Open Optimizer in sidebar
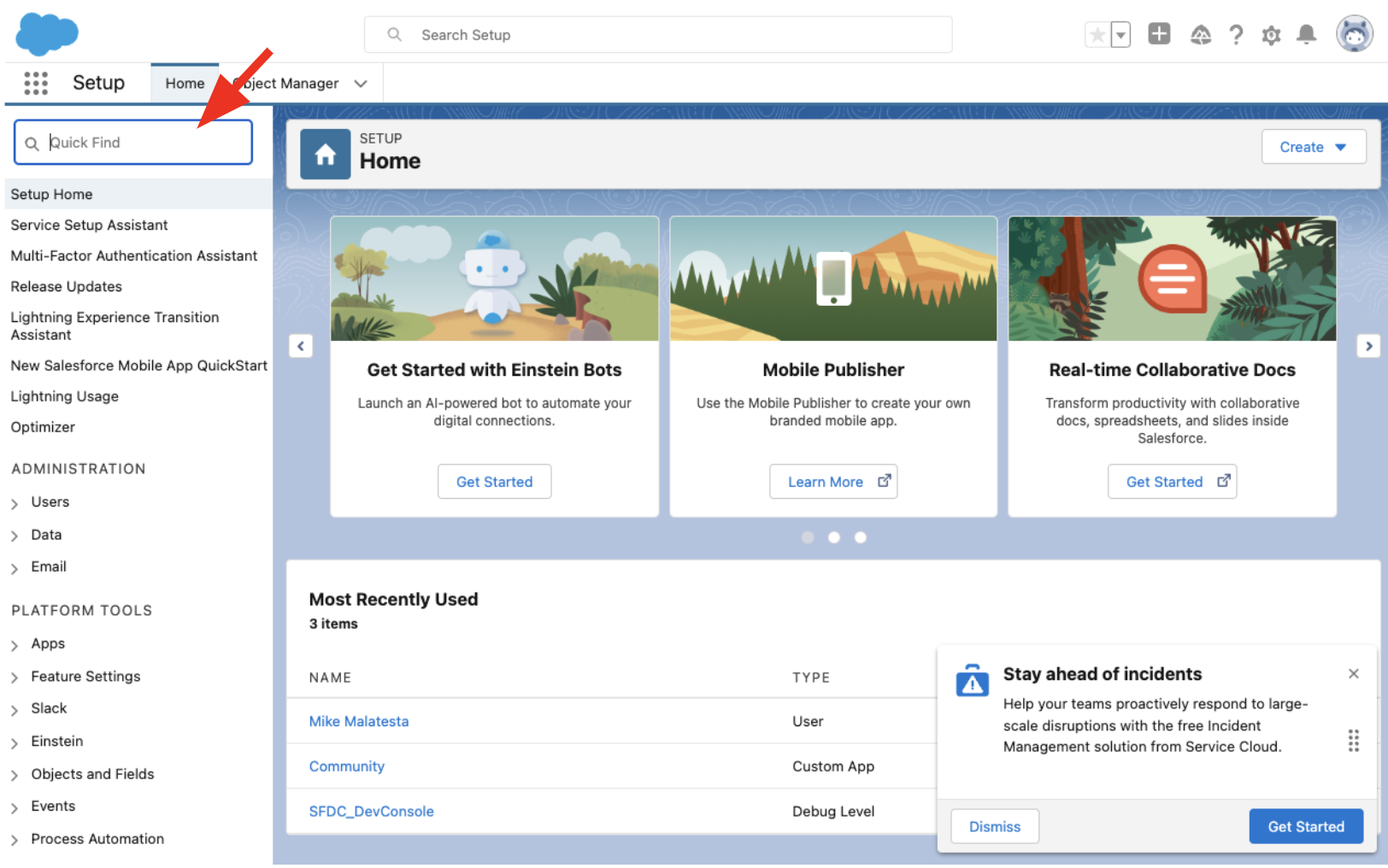This screenshot has height=868, width=1388. click(43, 426)
